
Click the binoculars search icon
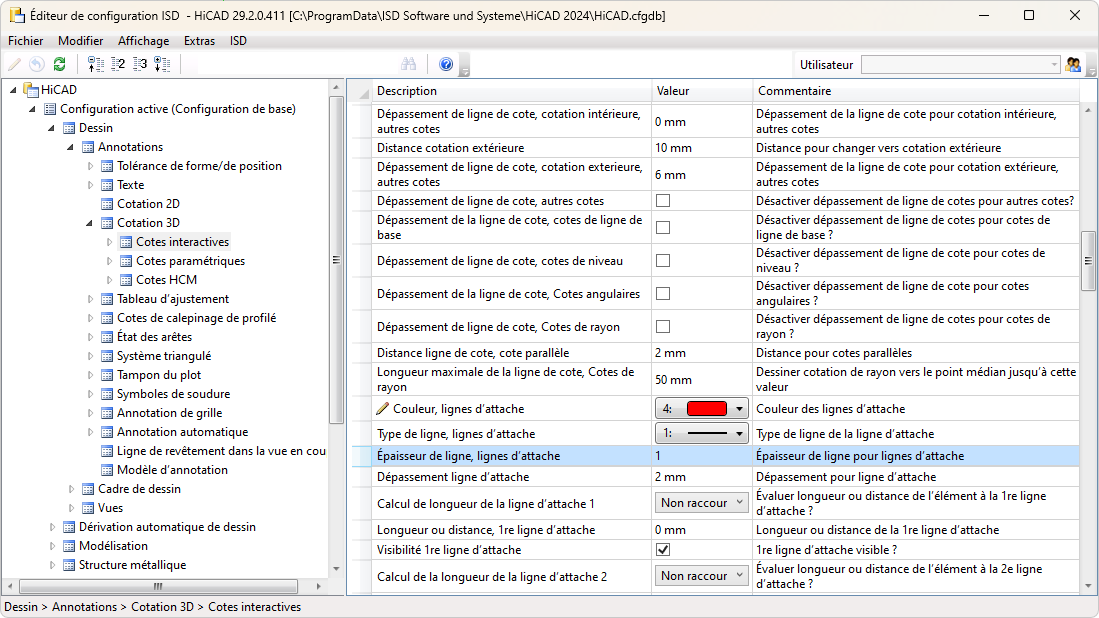pos(409,64)
